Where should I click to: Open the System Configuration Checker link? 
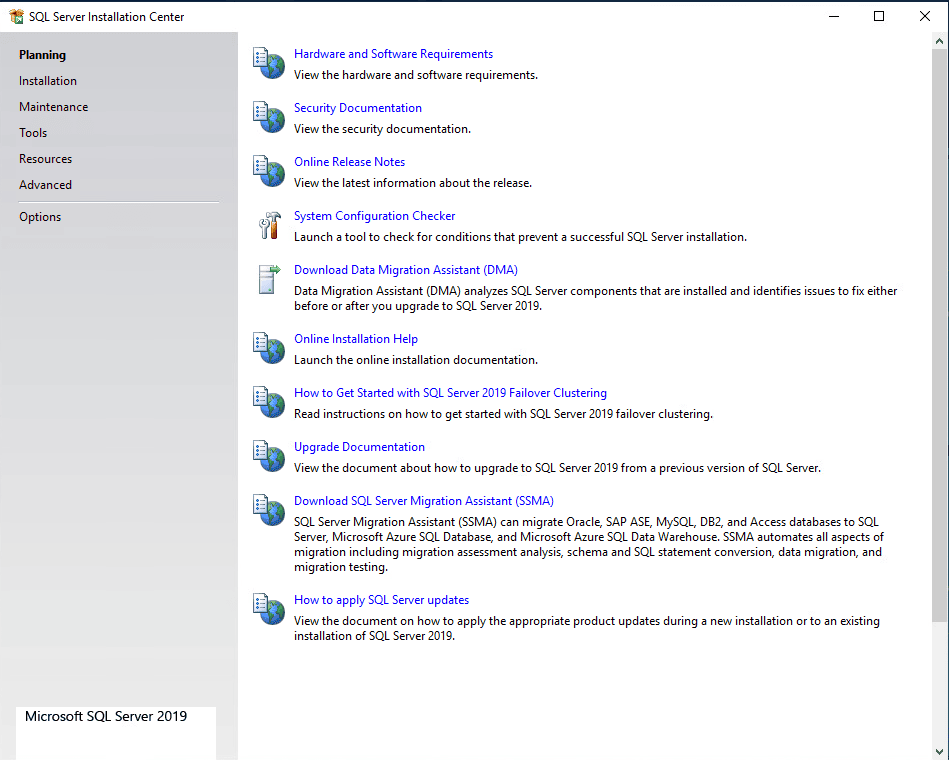click(374, 215)
